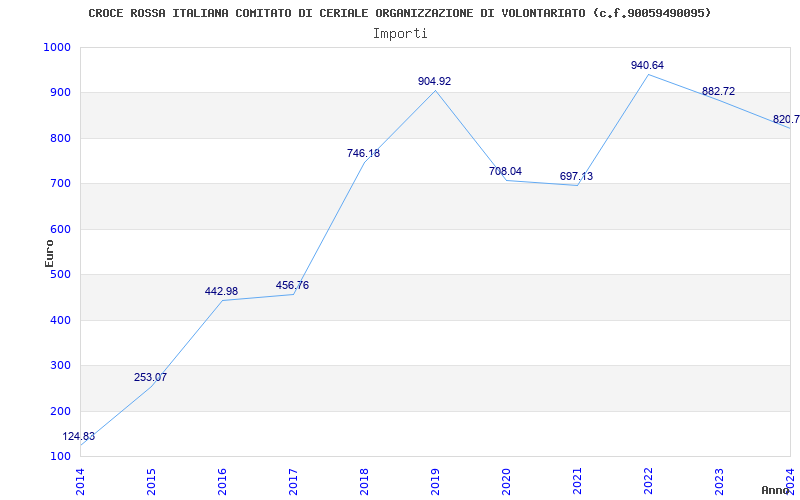Click the 904.92 peak label
The image size is (800, 500).
[434, 81]
